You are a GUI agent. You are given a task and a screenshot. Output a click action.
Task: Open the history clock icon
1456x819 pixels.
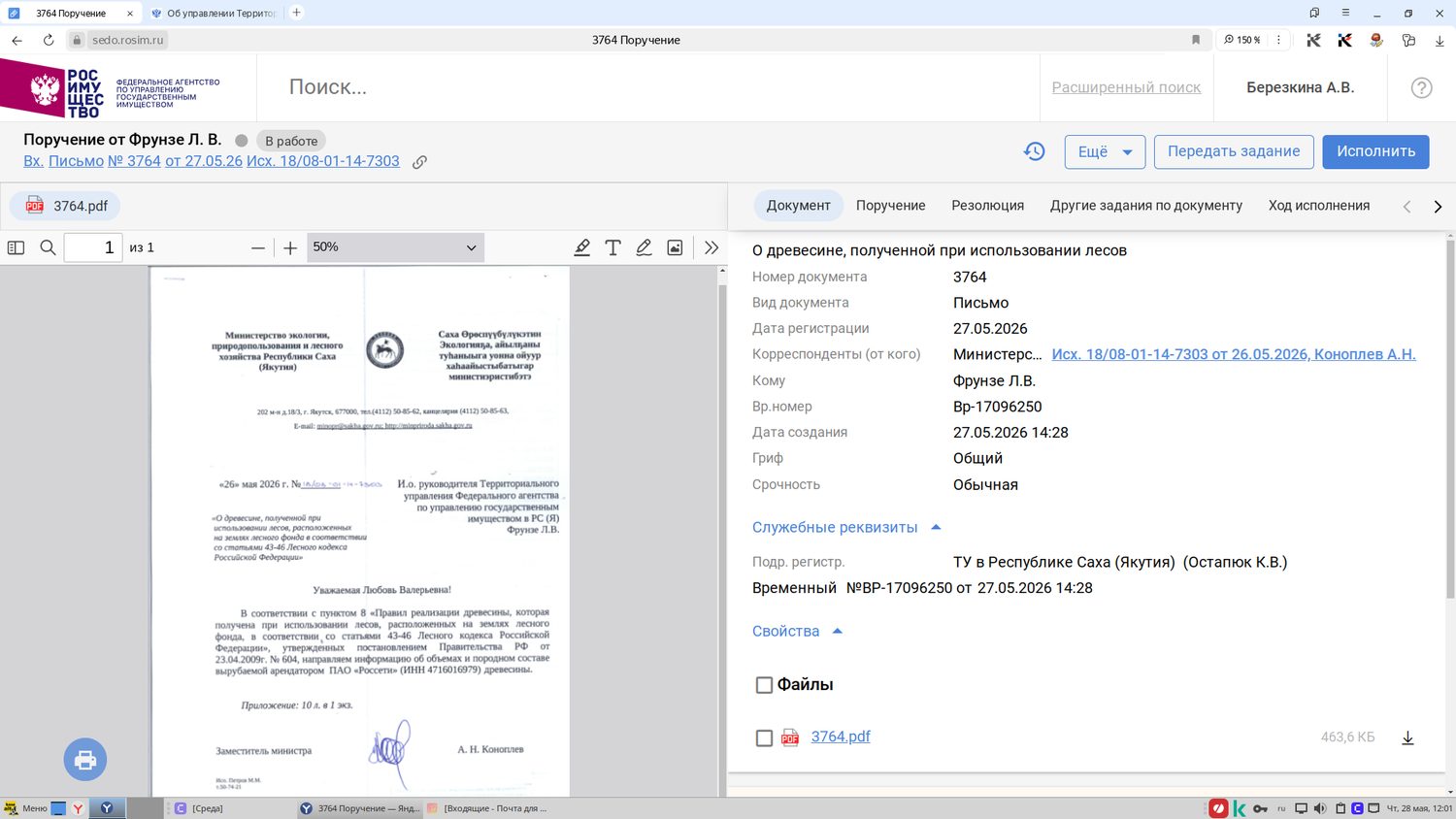[x=1035, y=151]
